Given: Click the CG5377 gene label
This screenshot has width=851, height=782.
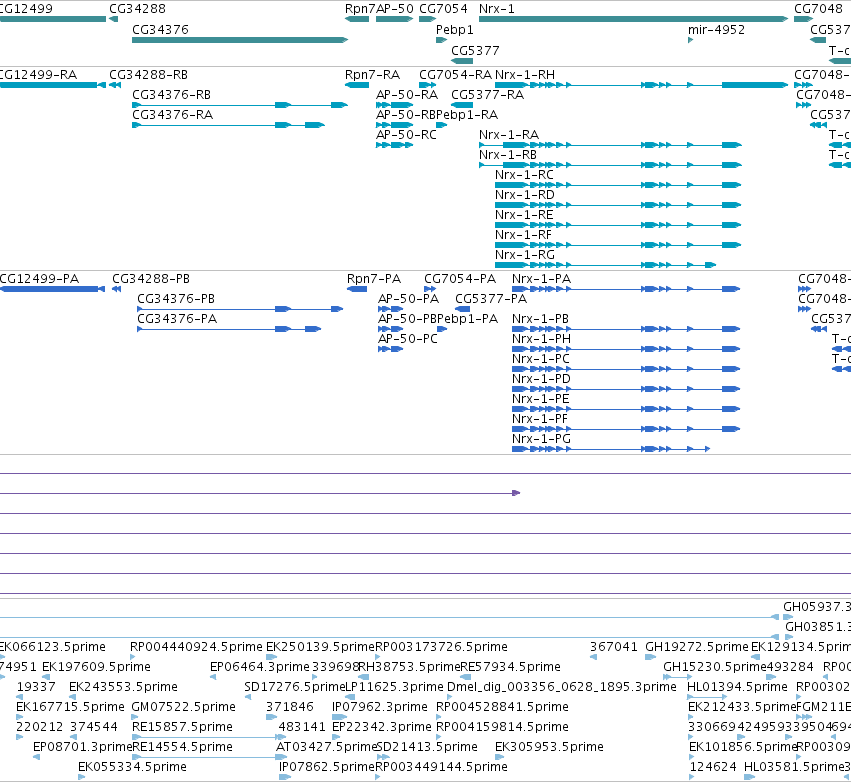Looking at the screenshot, I should click(475, 50).
